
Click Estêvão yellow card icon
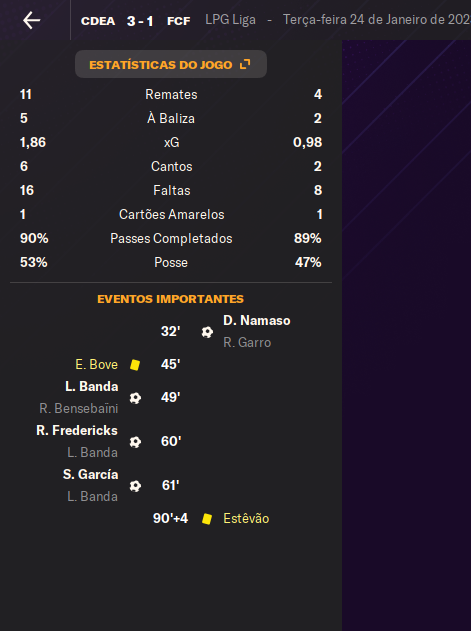coord(207,519)
